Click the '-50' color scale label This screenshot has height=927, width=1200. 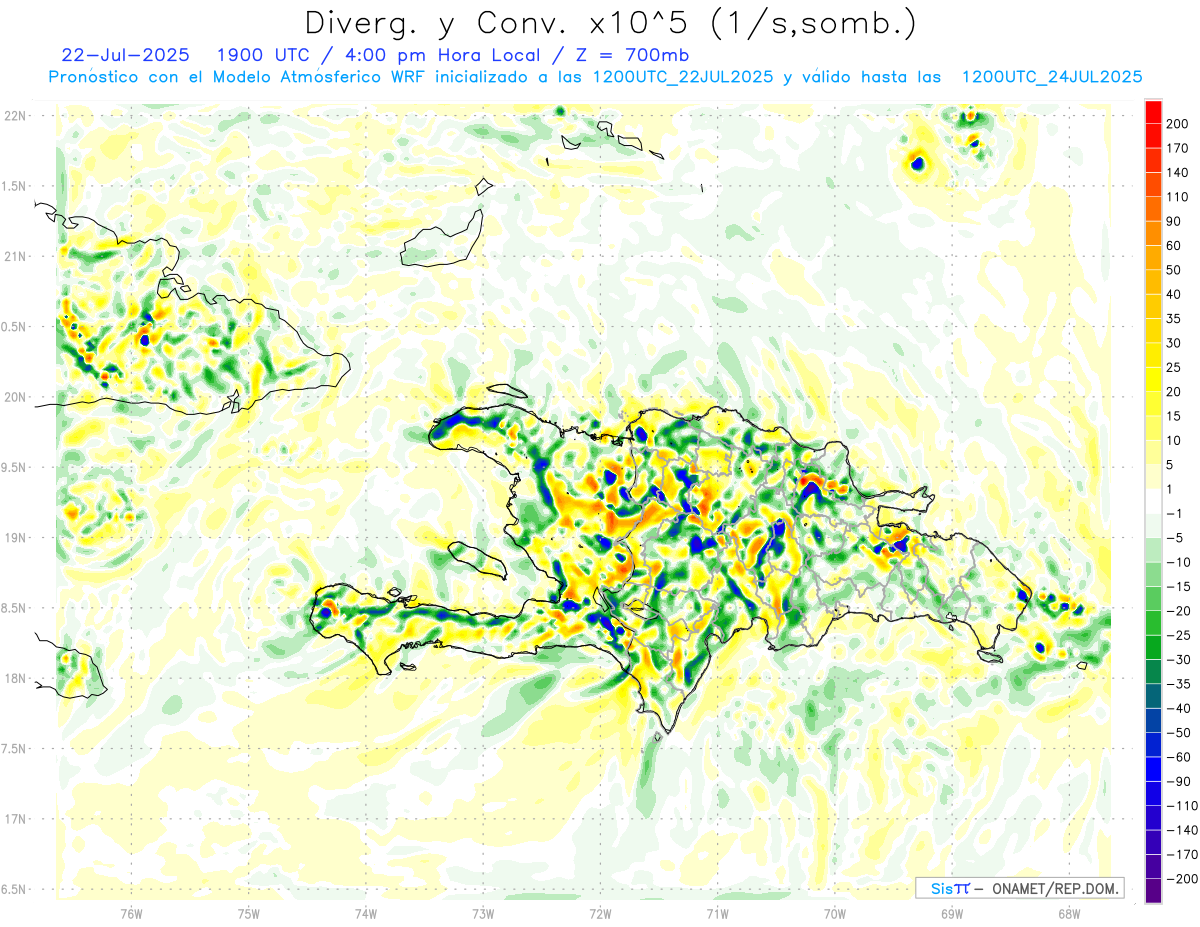(x=1178, y=733)
